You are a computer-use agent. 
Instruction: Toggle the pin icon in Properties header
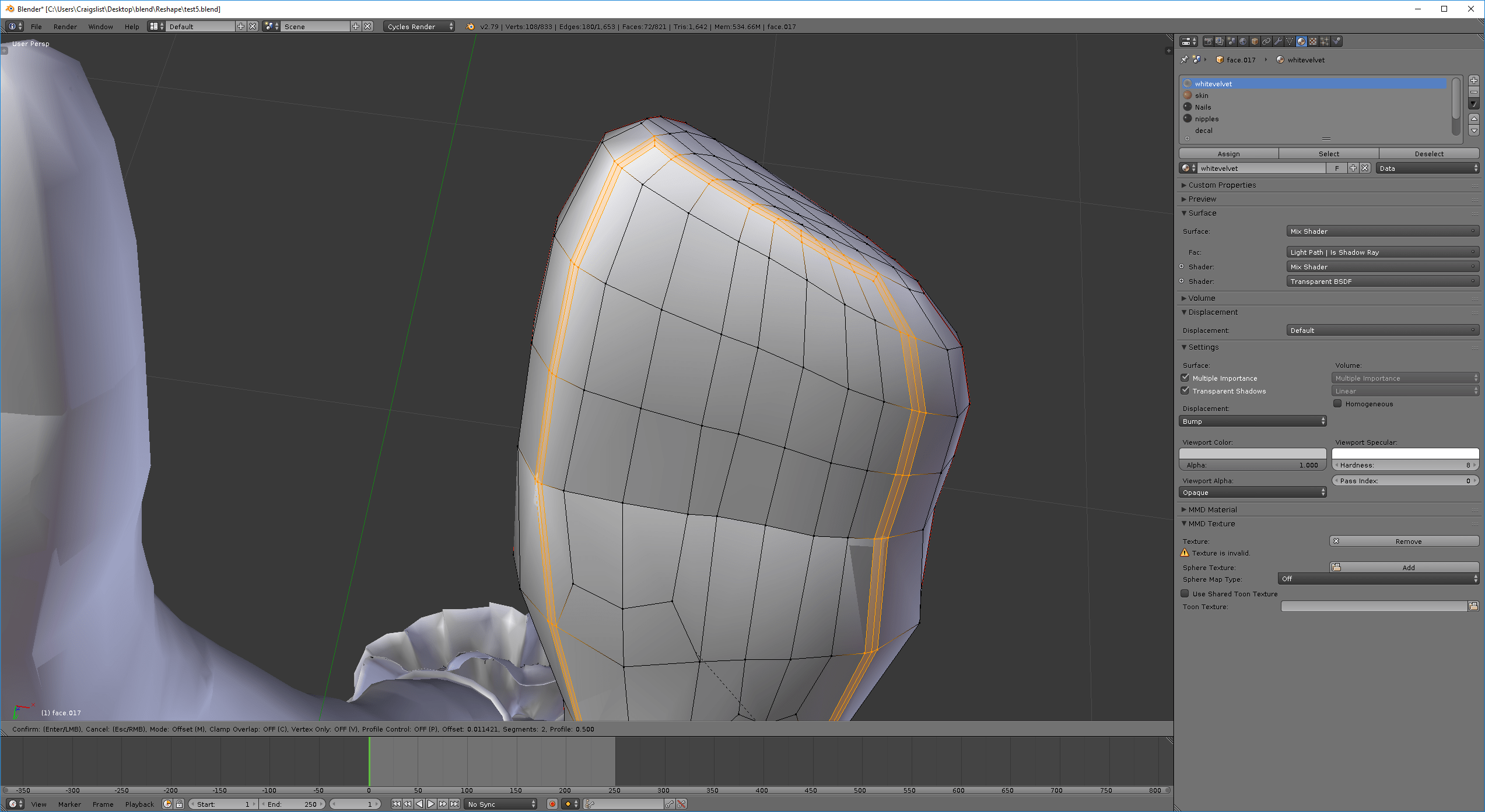point(1183,59)
